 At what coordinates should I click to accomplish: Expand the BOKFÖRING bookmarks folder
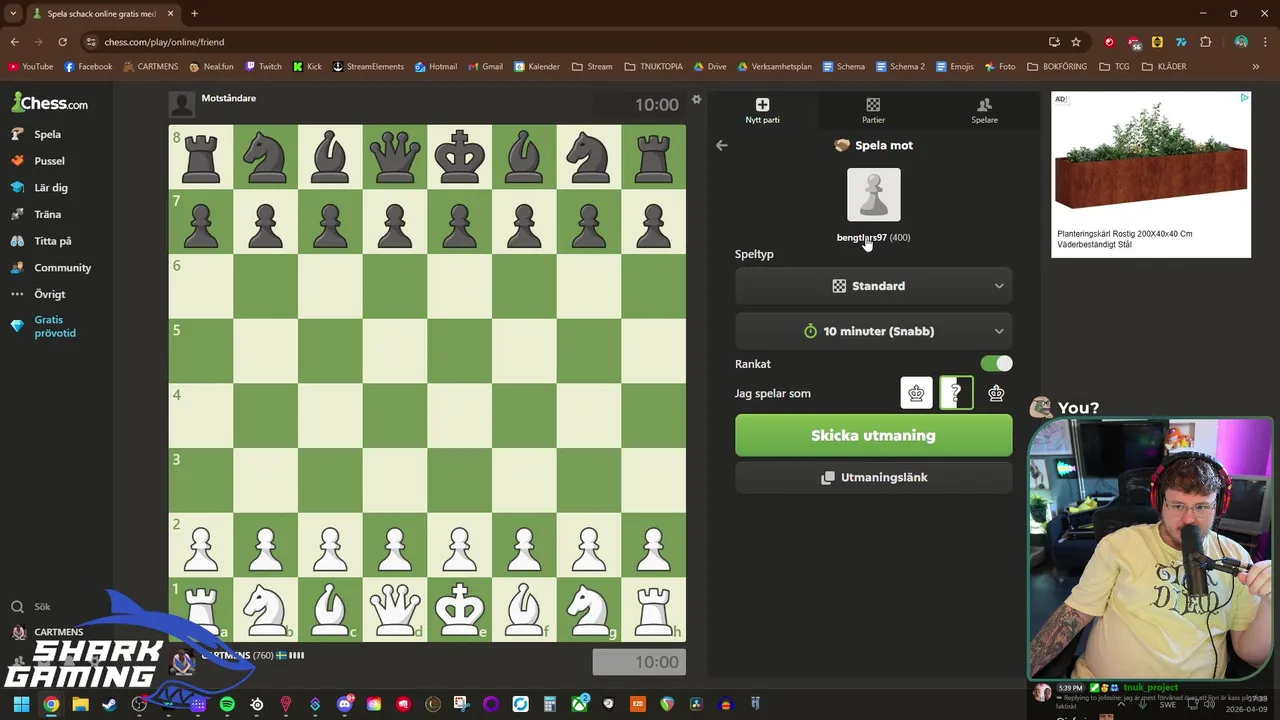[1057, 67]
